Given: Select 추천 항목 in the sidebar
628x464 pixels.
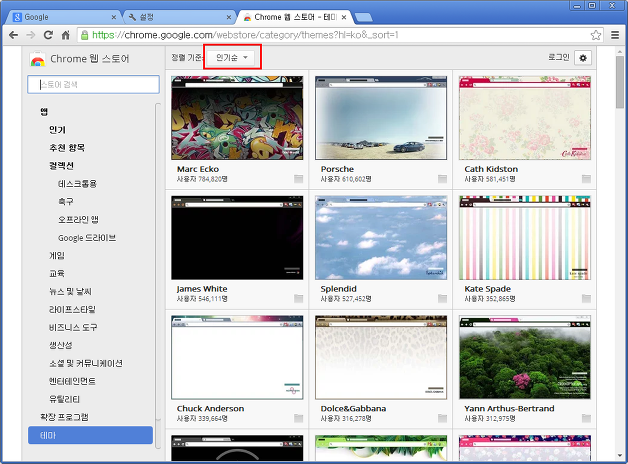Looking at the screenshot, I should pyautogui.click(x=67, y=148).
